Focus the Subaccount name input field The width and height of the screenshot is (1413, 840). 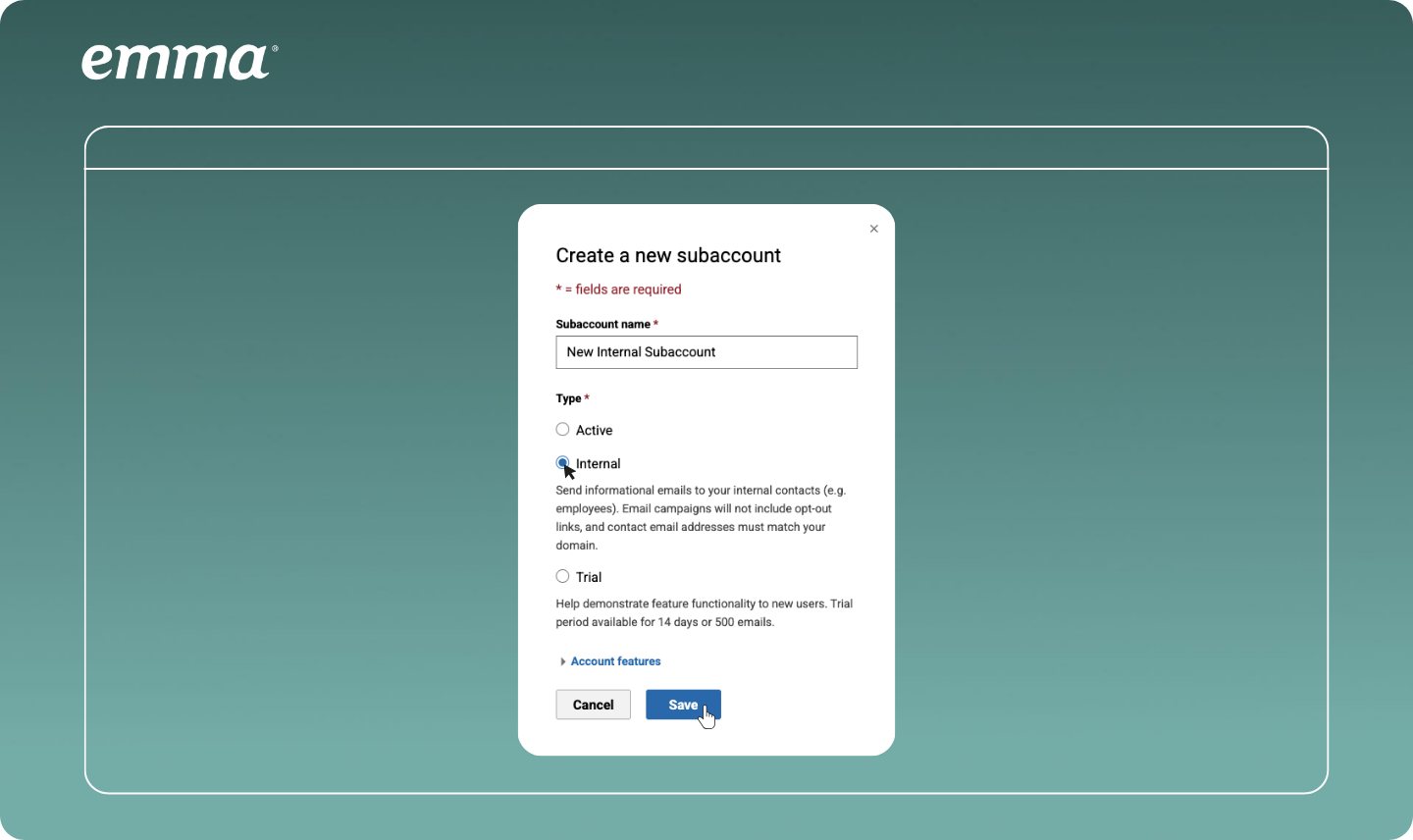click(x=706, y=352)
